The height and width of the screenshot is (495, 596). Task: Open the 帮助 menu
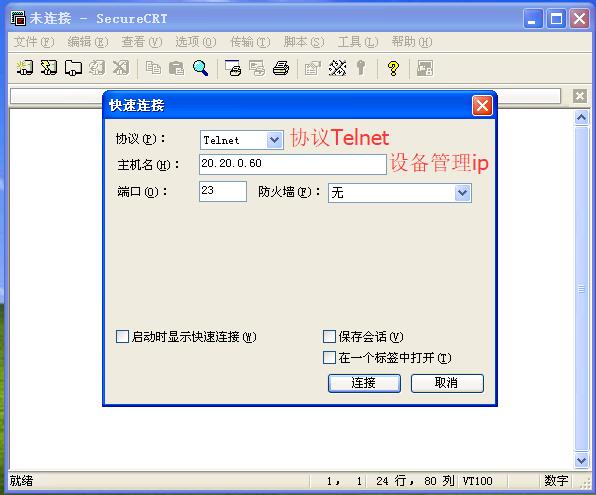pyautogui.click(x=412, y=41)
